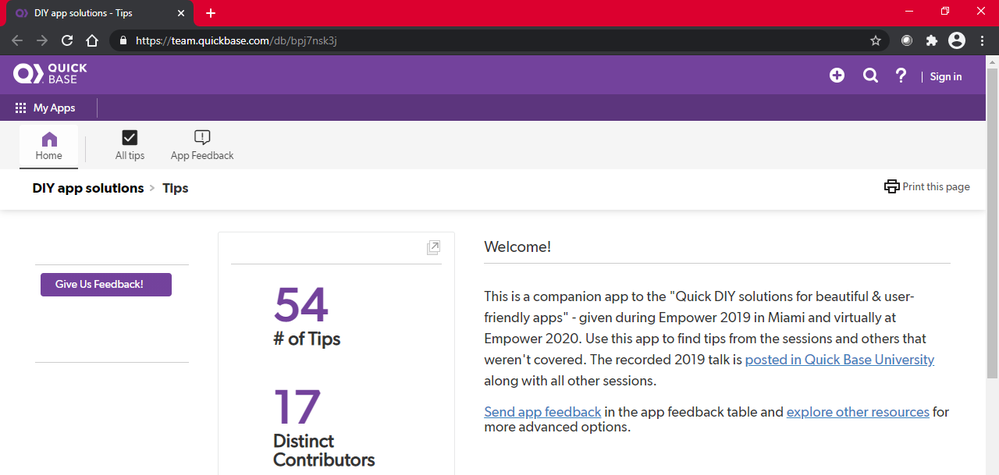Click the Quick Base logo
Viewport: 999px width, 475px height.
coord(50,74)
